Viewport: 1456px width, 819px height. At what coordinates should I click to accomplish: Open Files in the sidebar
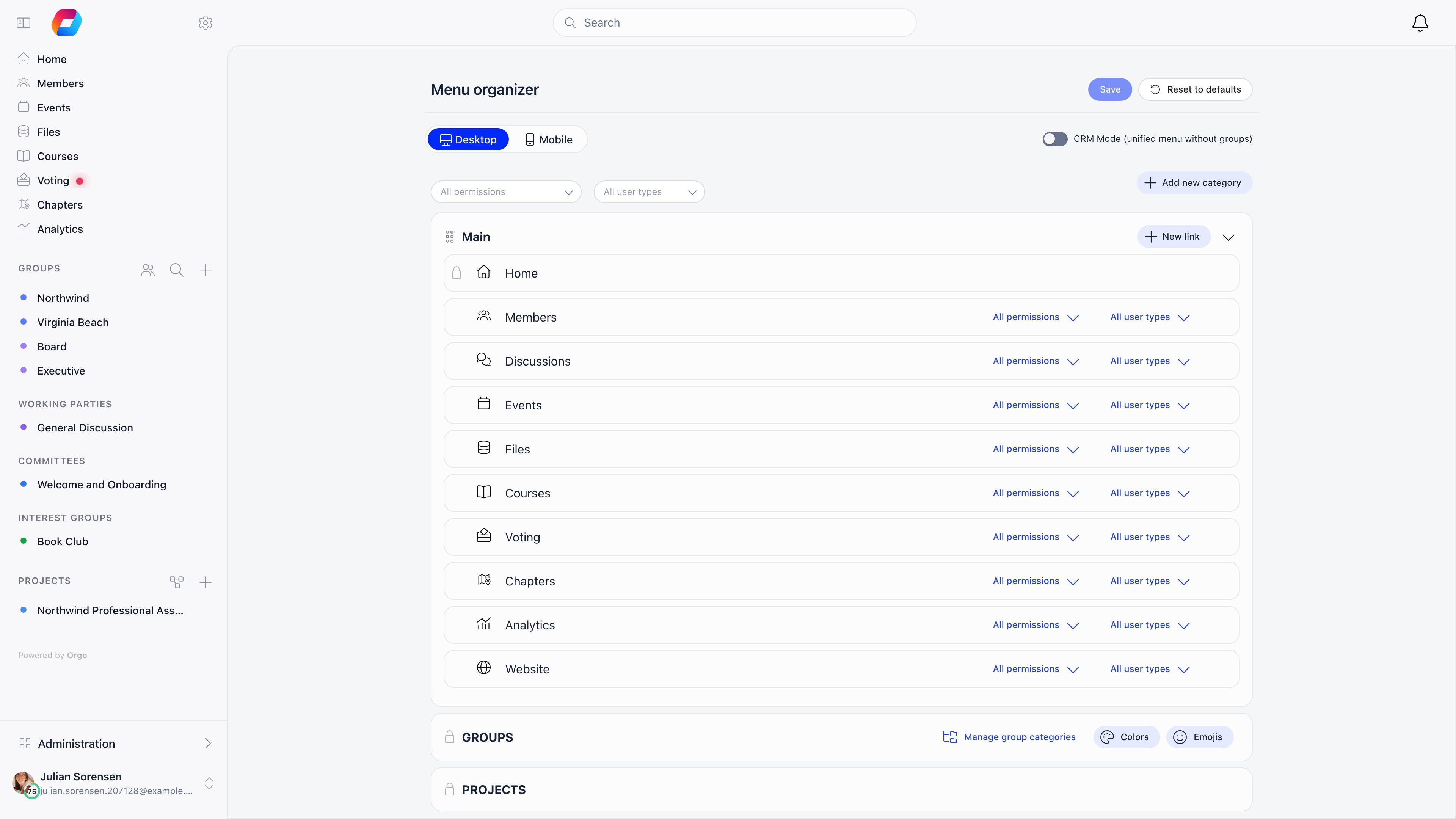49,132
